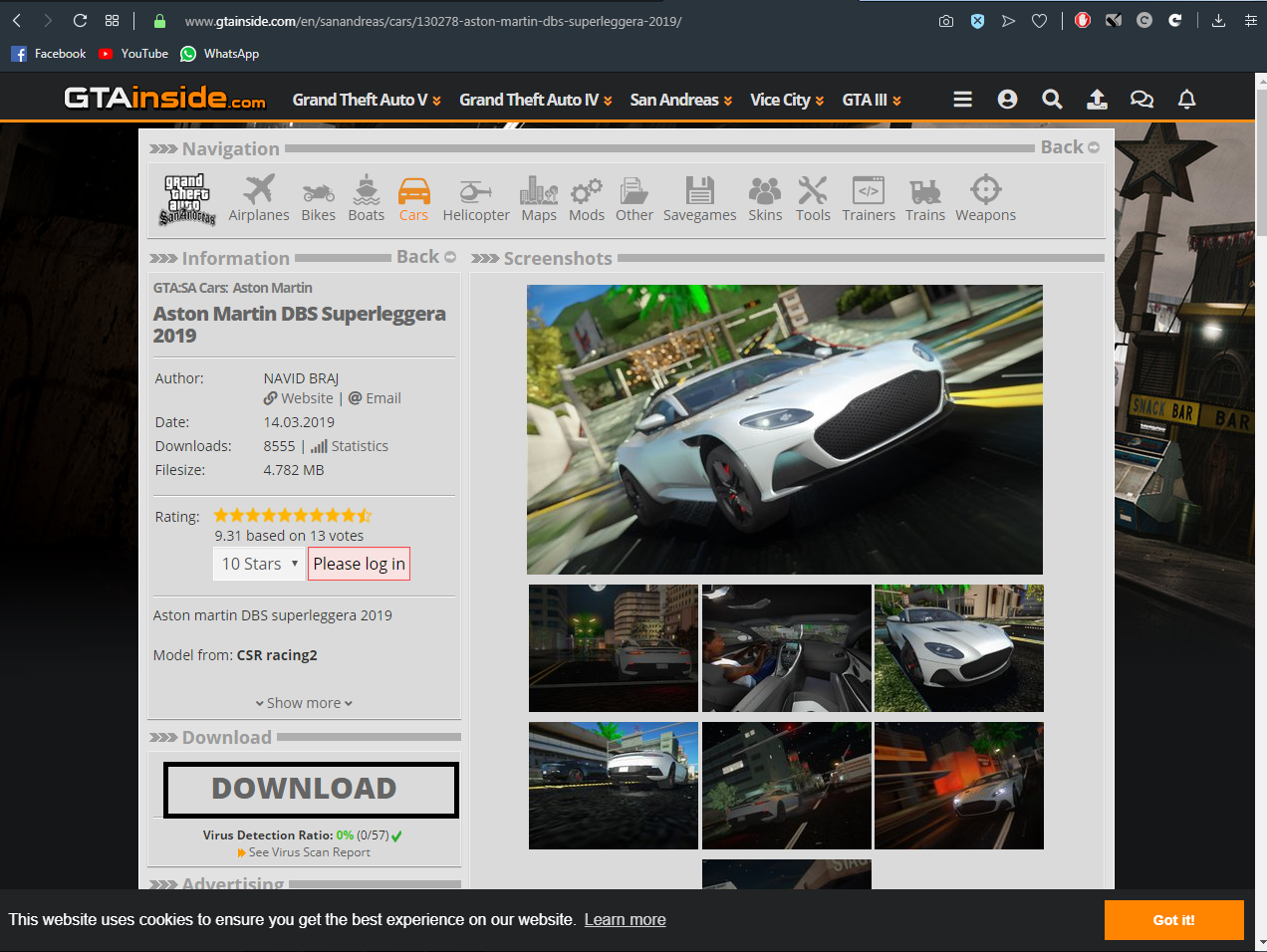Open browser downloads icon

[x=1218, y=21]
